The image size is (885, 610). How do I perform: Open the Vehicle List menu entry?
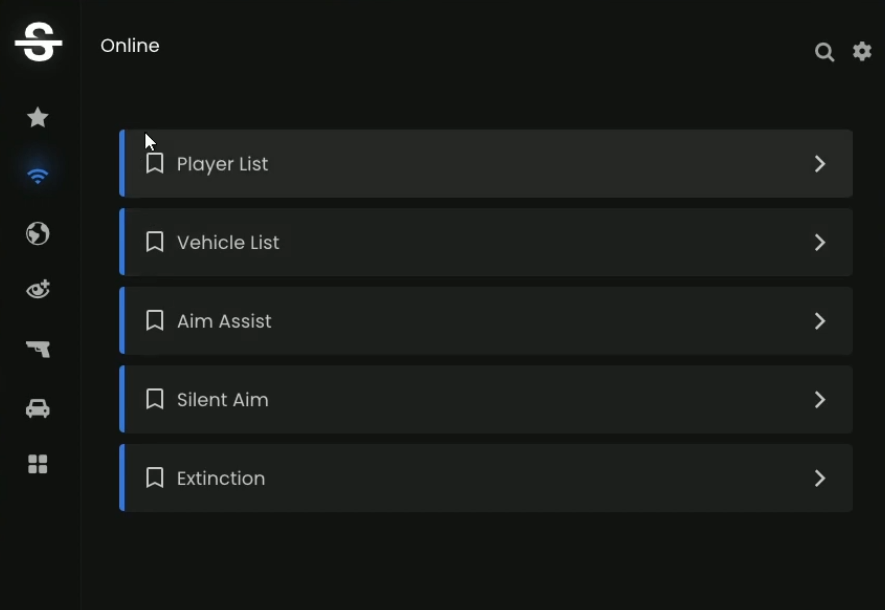click(228, 243)
